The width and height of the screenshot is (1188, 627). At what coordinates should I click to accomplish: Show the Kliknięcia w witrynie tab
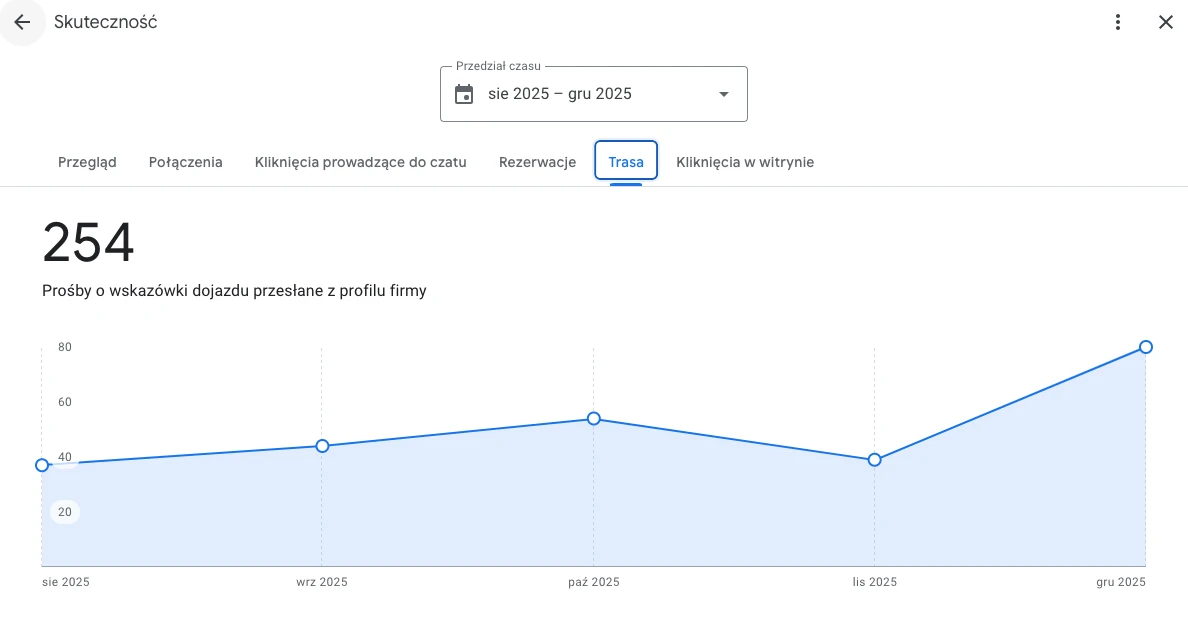tap(745, 162)
